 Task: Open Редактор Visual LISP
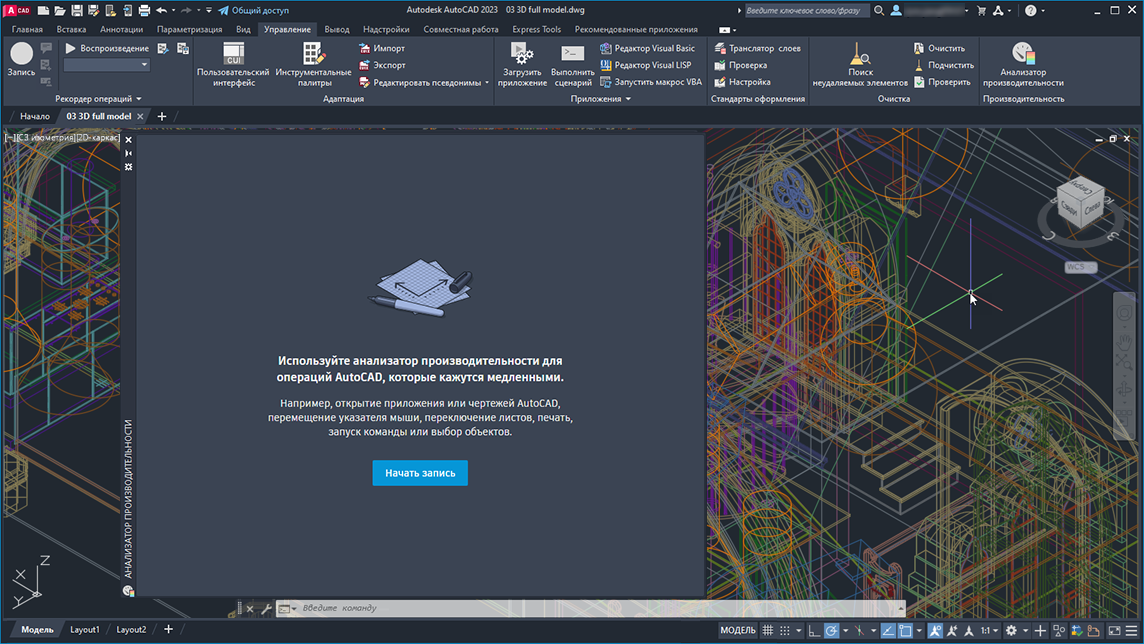tap(646, 65)
